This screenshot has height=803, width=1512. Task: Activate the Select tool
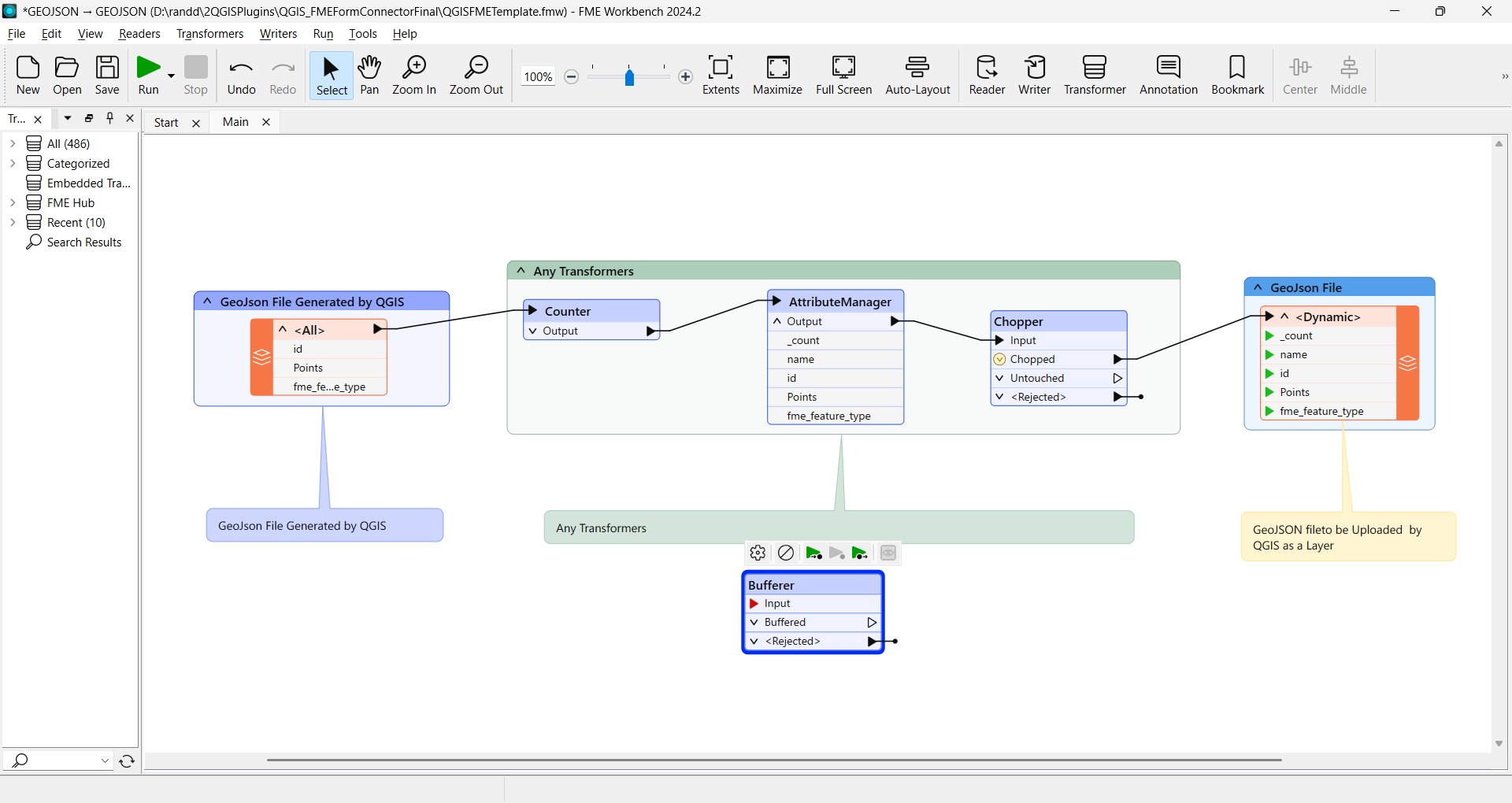coord(332,76)
